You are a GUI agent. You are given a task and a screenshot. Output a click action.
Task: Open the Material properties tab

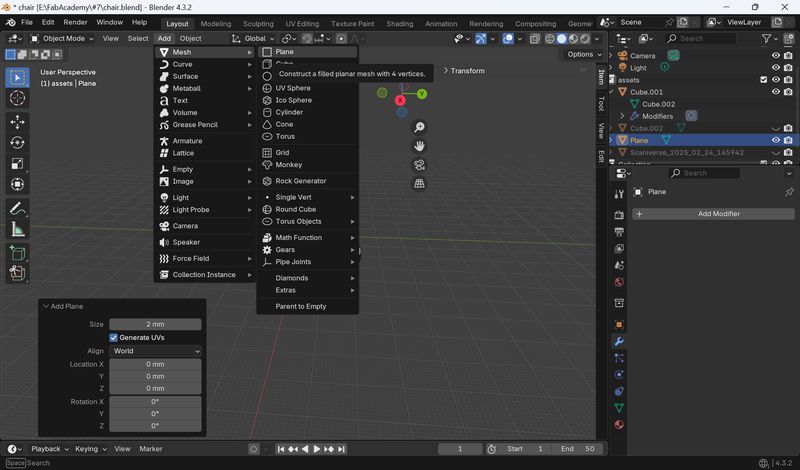coord(619,425)
